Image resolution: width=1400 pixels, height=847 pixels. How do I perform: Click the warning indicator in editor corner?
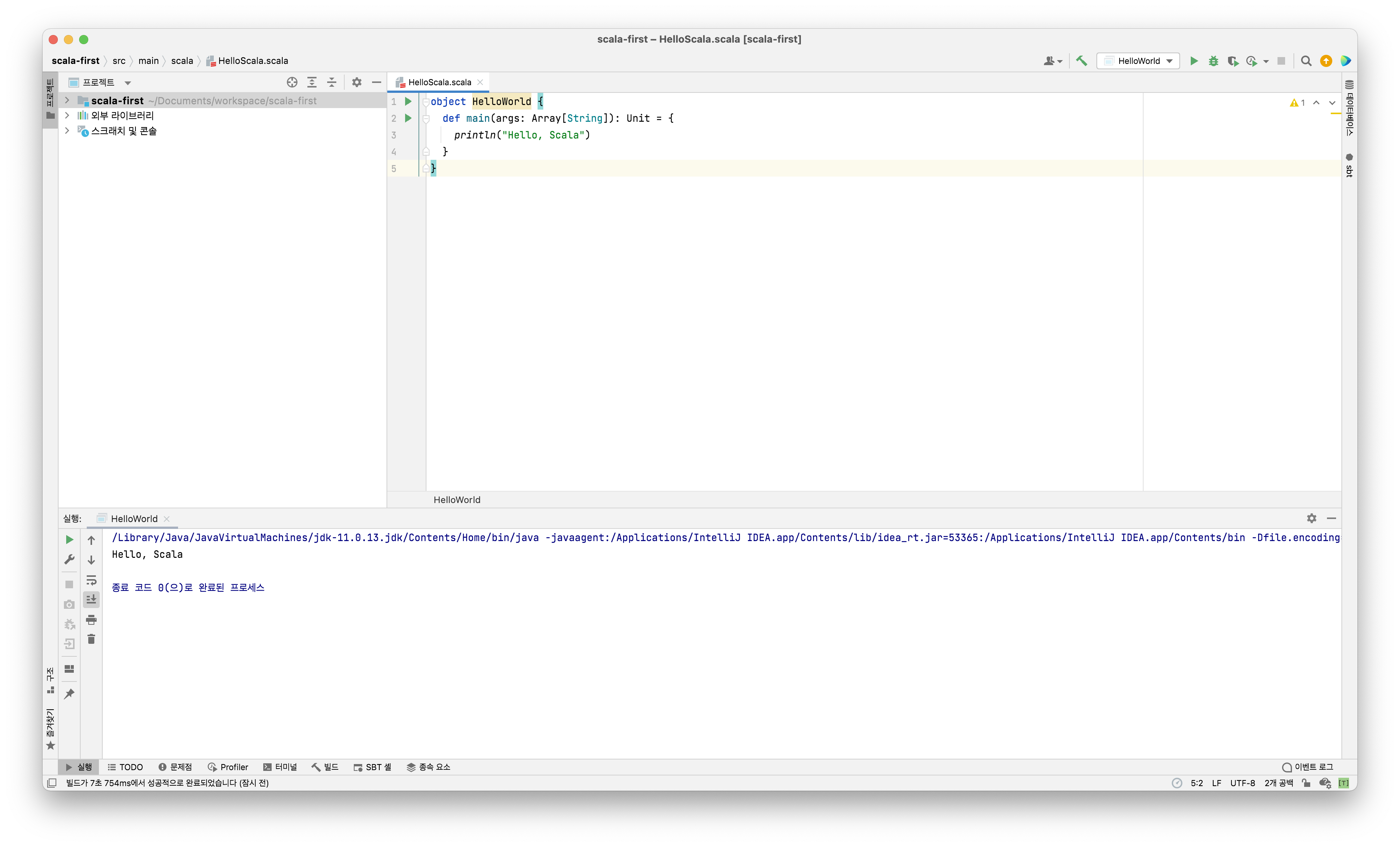point(1297,103)
